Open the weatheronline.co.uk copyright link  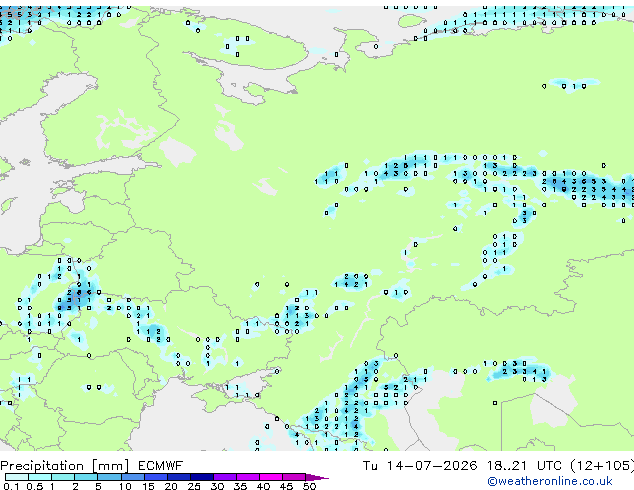tap(550, 481)
